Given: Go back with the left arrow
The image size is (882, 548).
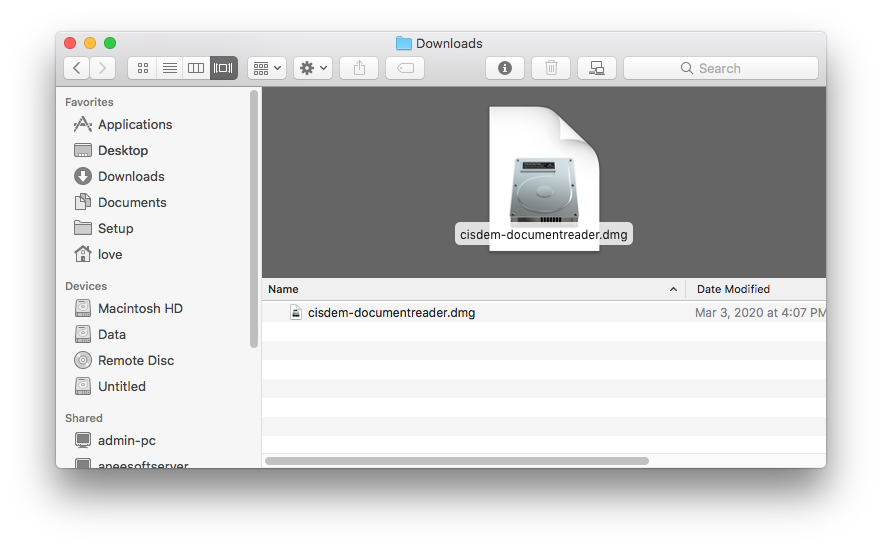Looking at the screenshot, I should (x=77, y=68).
